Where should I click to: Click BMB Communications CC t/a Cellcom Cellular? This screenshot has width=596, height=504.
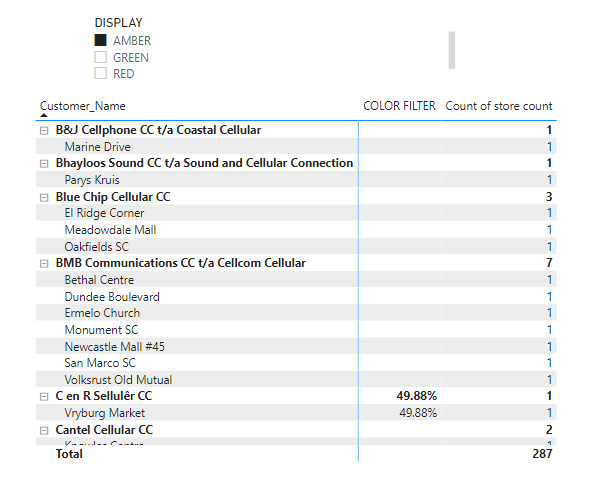(x=181, y=263)
